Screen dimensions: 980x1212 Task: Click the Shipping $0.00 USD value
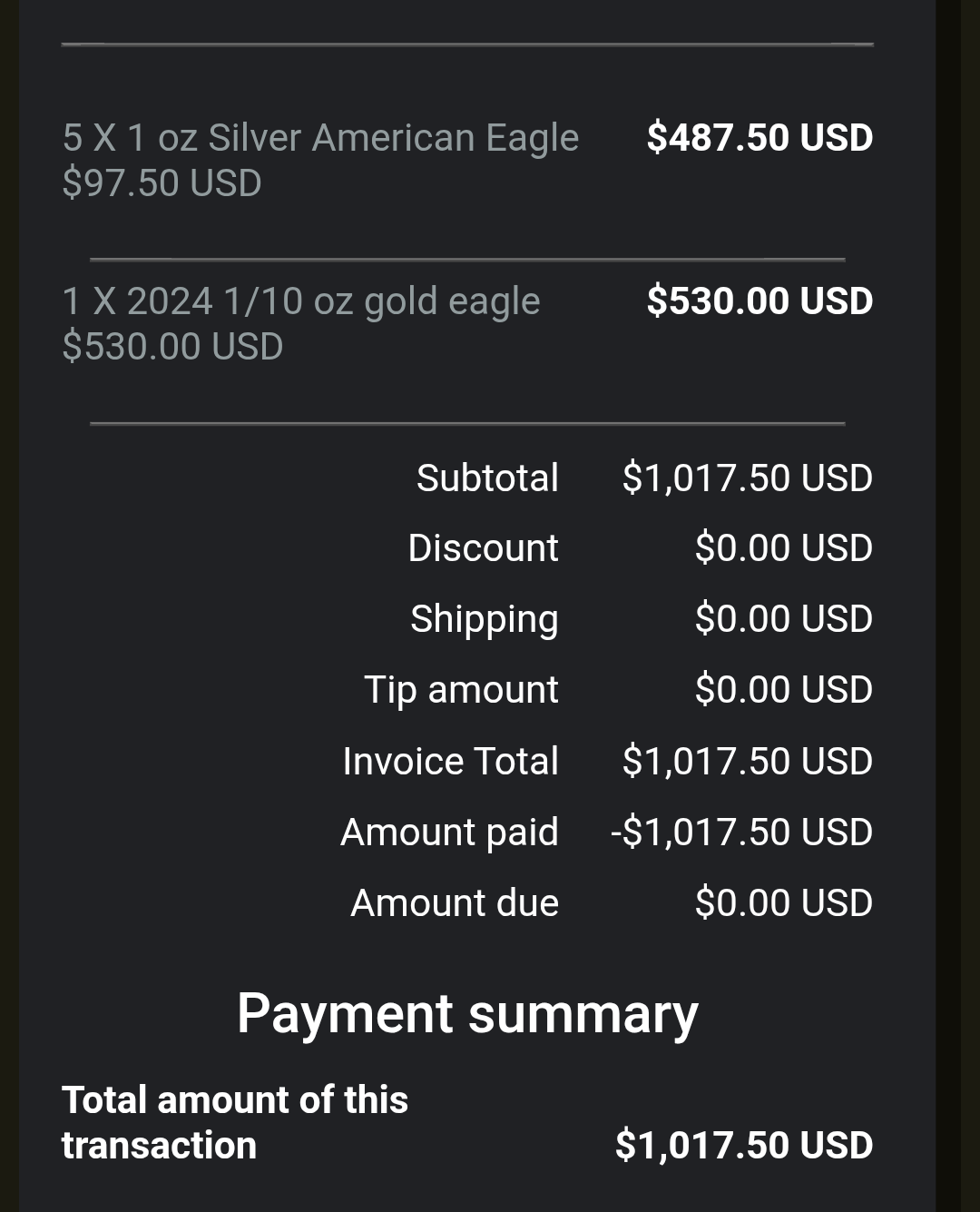783,619
